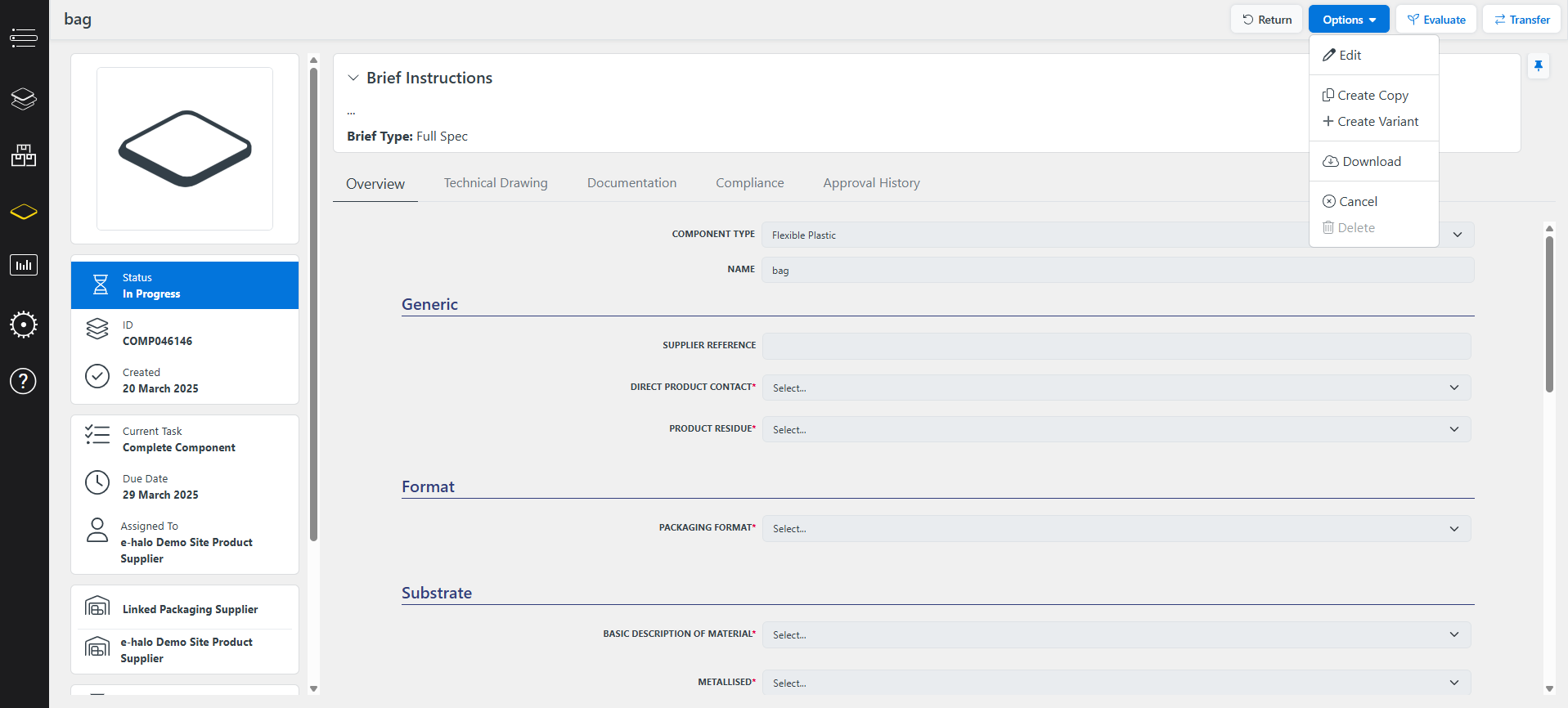
Task: Click the Generic section heading
Action: pyautogui.click(x=429, y=304)
